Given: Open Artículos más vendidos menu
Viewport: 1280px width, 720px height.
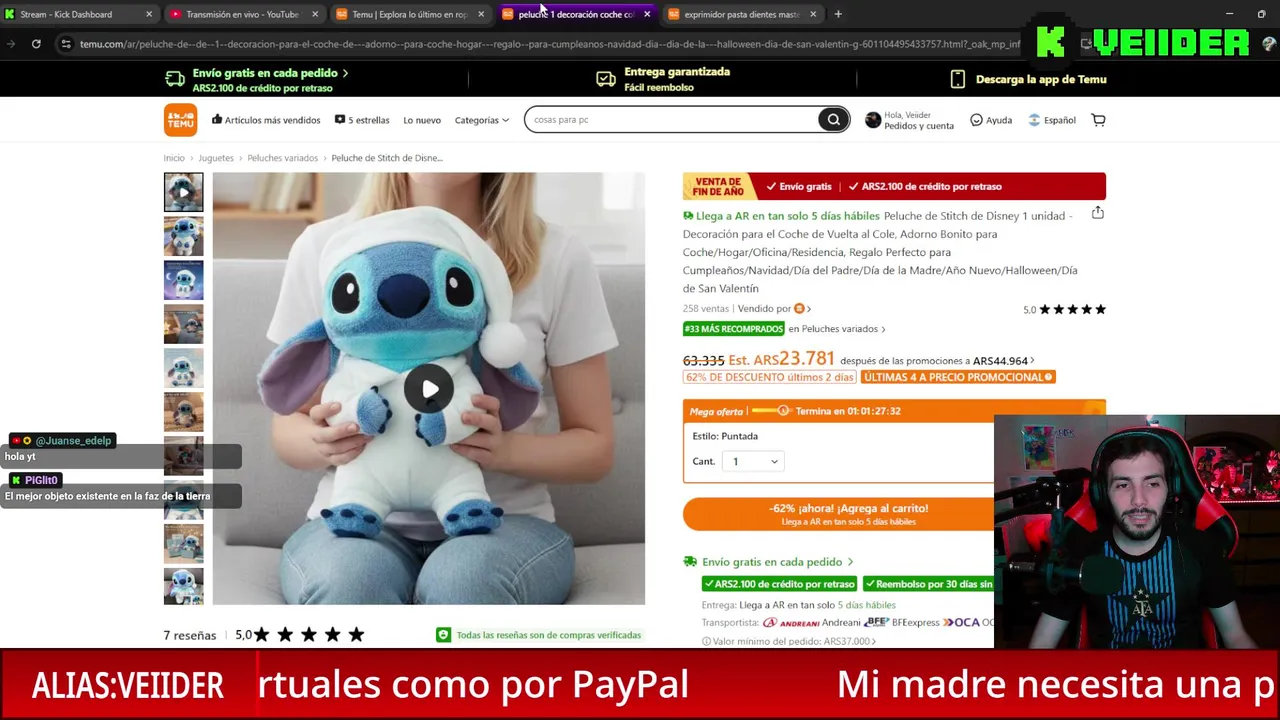Looking at the screenshot, I should (x=266, y=120).
